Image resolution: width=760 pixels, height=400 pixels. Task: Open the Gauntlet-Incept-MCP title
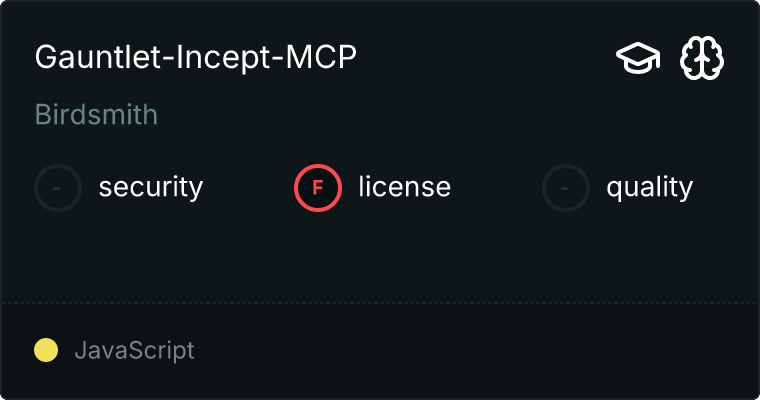pos(196,58)
